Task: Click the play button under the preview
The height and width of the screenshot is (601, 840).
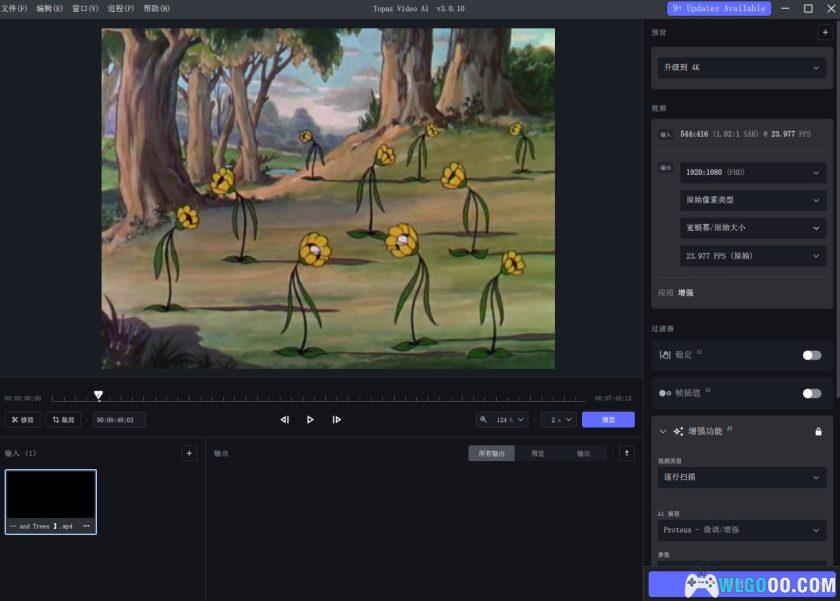Action: pos(310,420)
